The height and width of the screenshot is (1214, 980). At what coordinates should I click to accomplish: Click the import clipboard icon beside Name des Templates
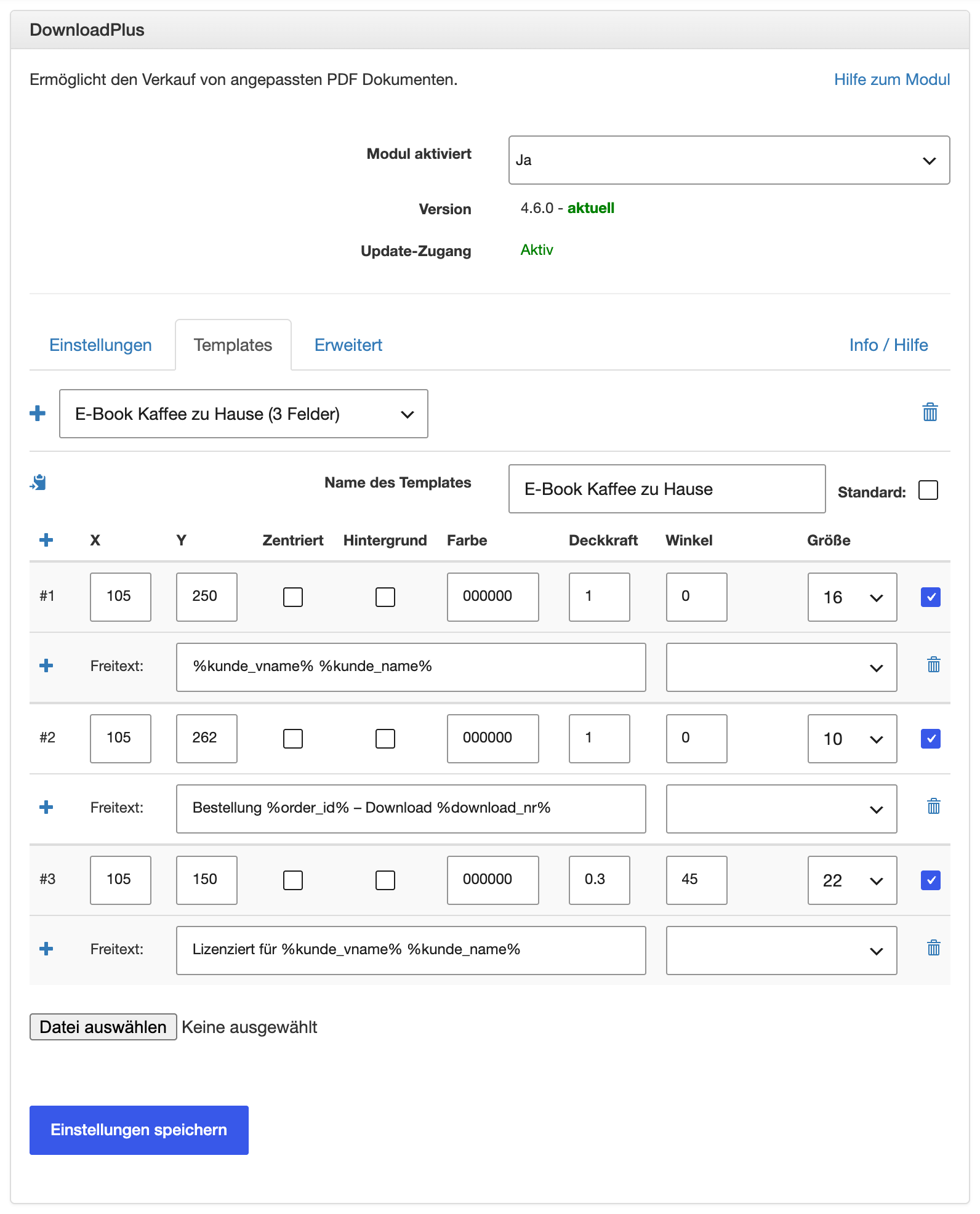point(38,482)
